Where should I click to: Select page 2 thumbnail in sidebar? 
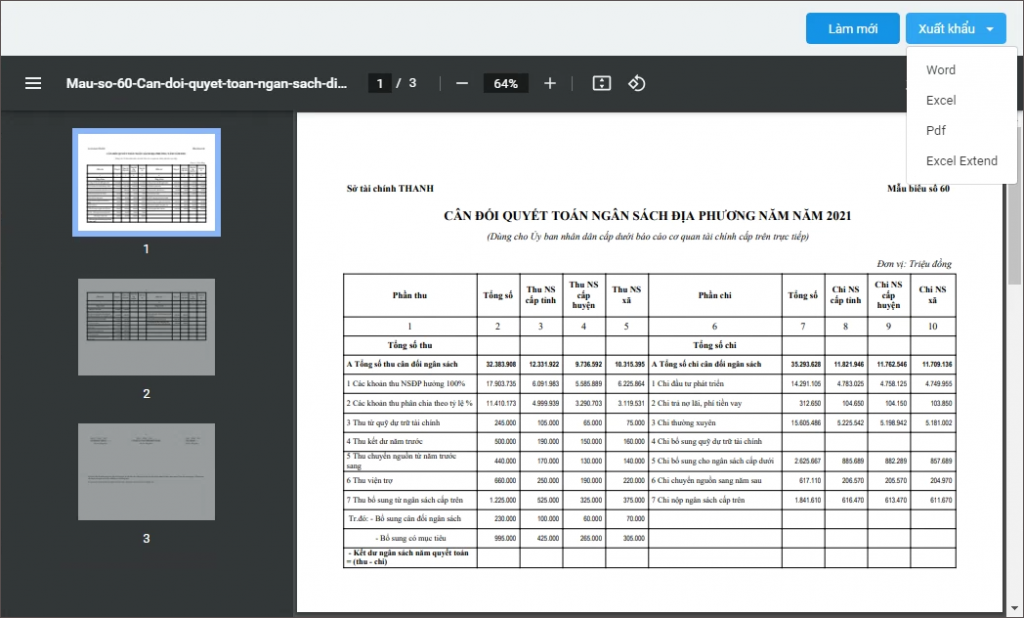coord(146,326)
